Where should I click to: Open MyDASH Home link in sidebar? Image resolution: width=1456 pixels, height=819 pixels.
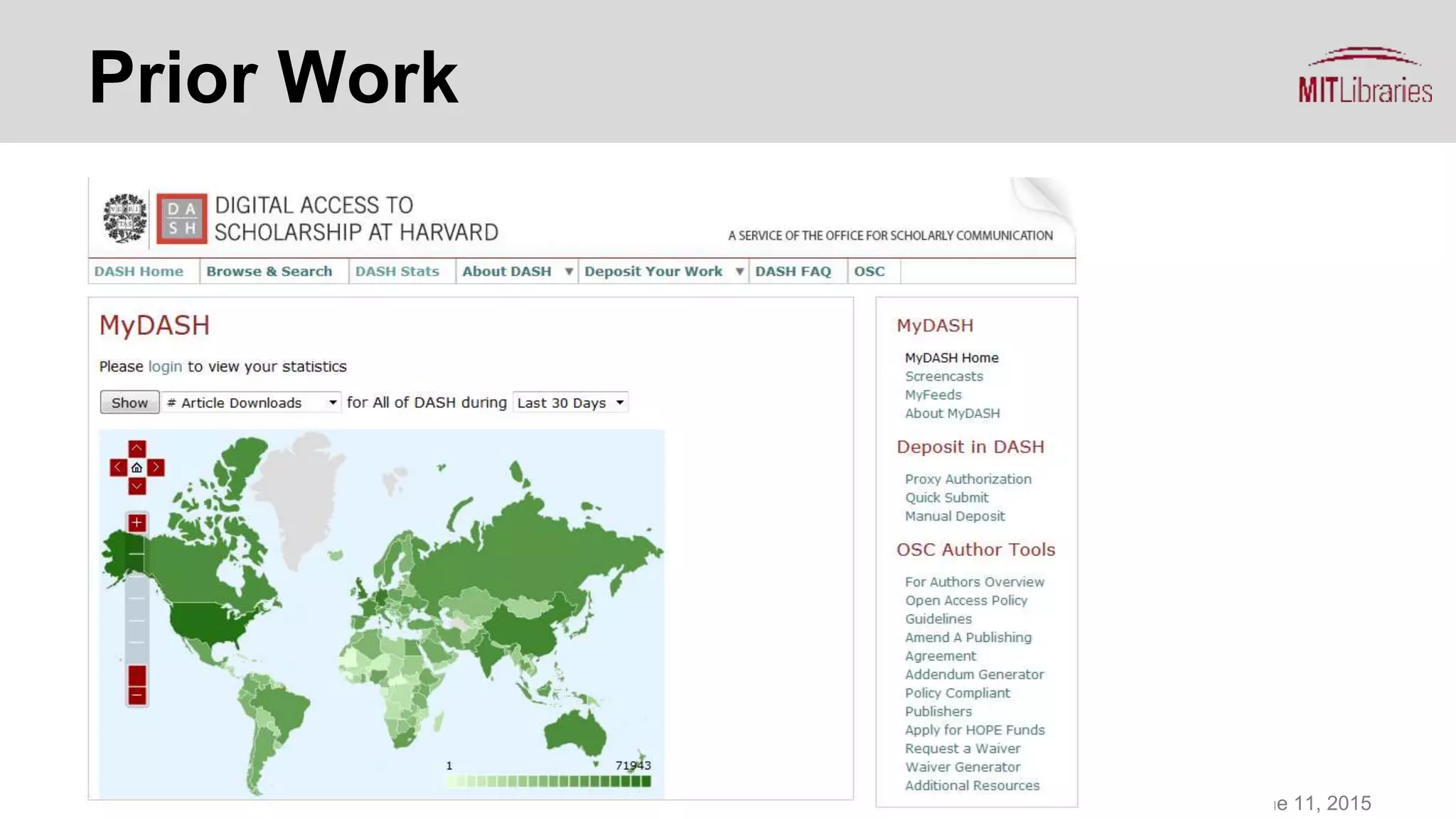(951, 358)
